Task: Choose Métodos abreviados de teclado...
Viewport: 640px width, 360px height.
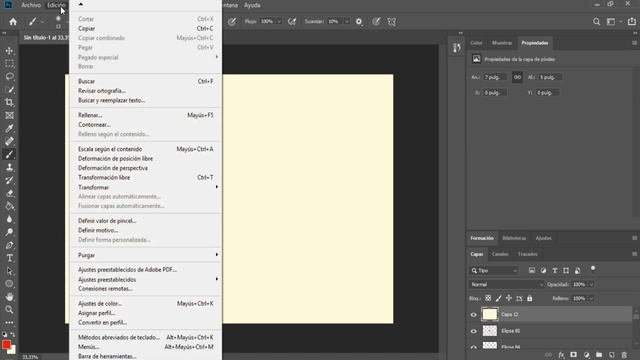Action: coord(146,337)
